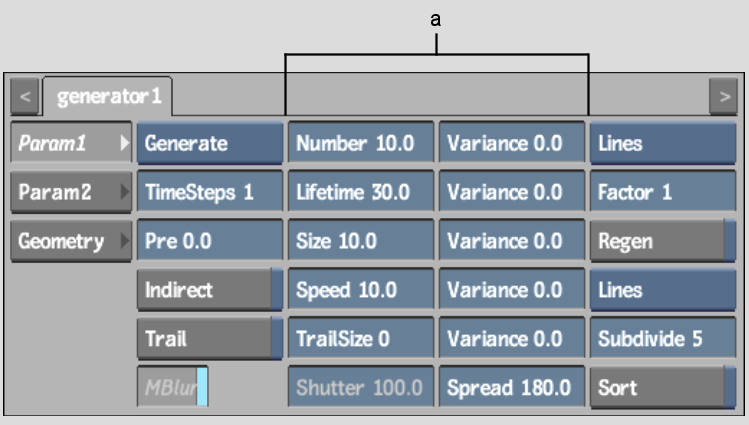This screenshot has height=425, width=749.
Task: Toggle the Regen button
Action: point(662,241)
